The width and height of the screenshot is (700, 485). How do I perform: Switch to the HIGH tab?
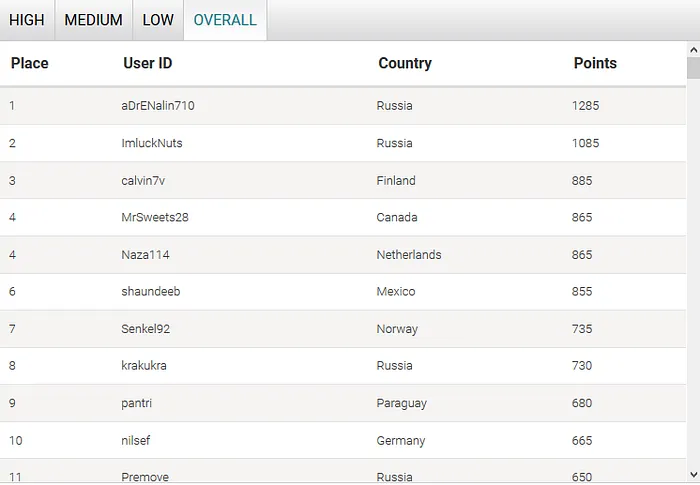click(x=27, y=20)
